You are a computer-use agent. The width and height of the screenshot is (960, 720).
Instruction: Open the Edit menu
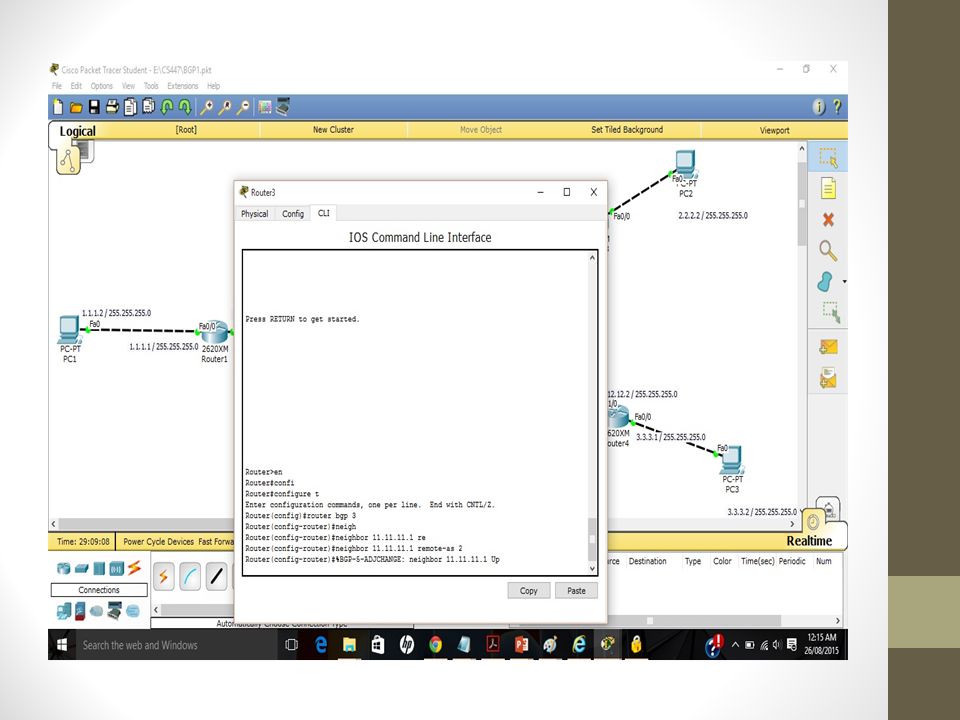76,86
